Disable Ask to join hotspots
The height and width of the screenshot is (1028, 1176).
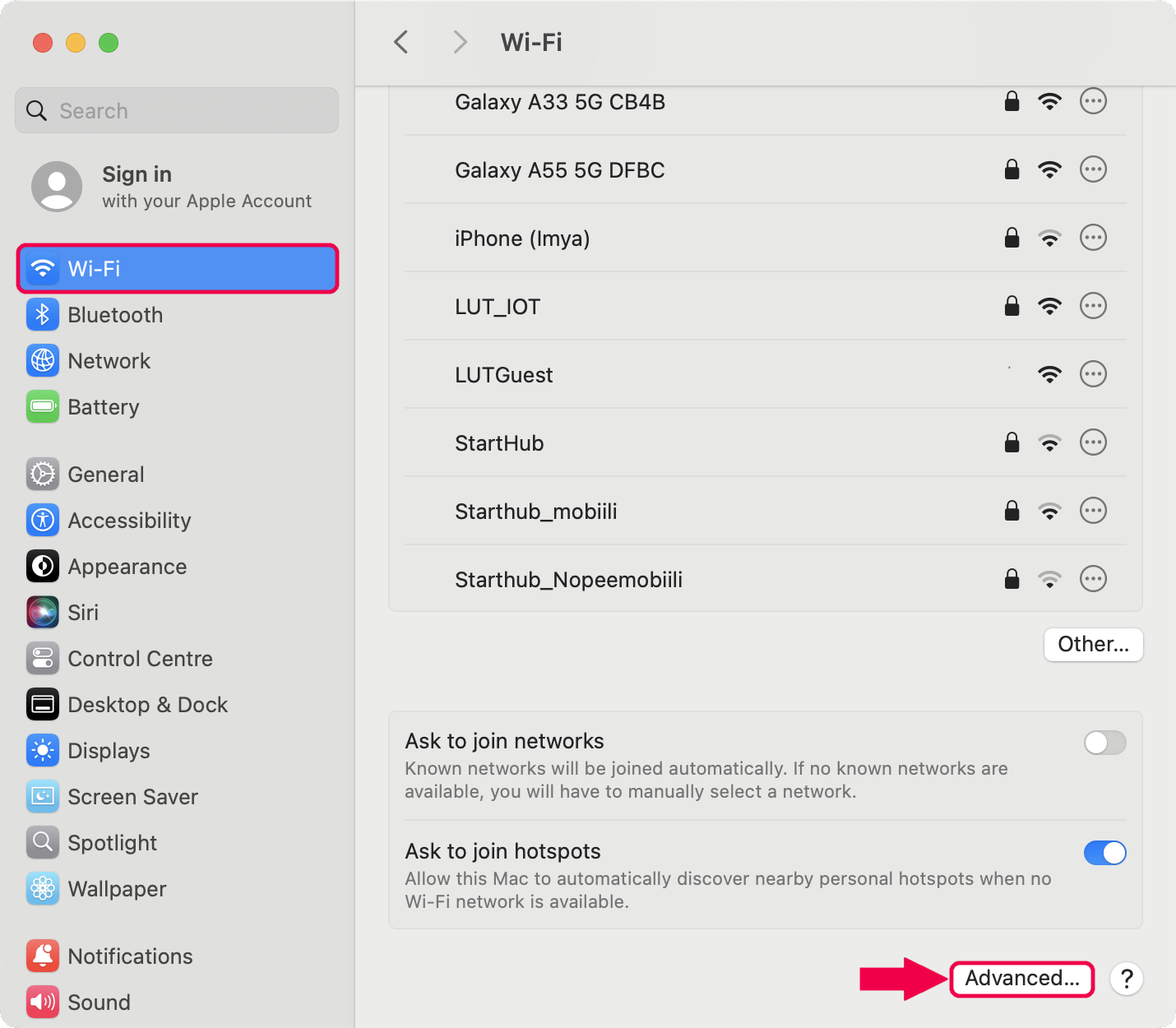pyautogui.click(x=1105, y=853)
